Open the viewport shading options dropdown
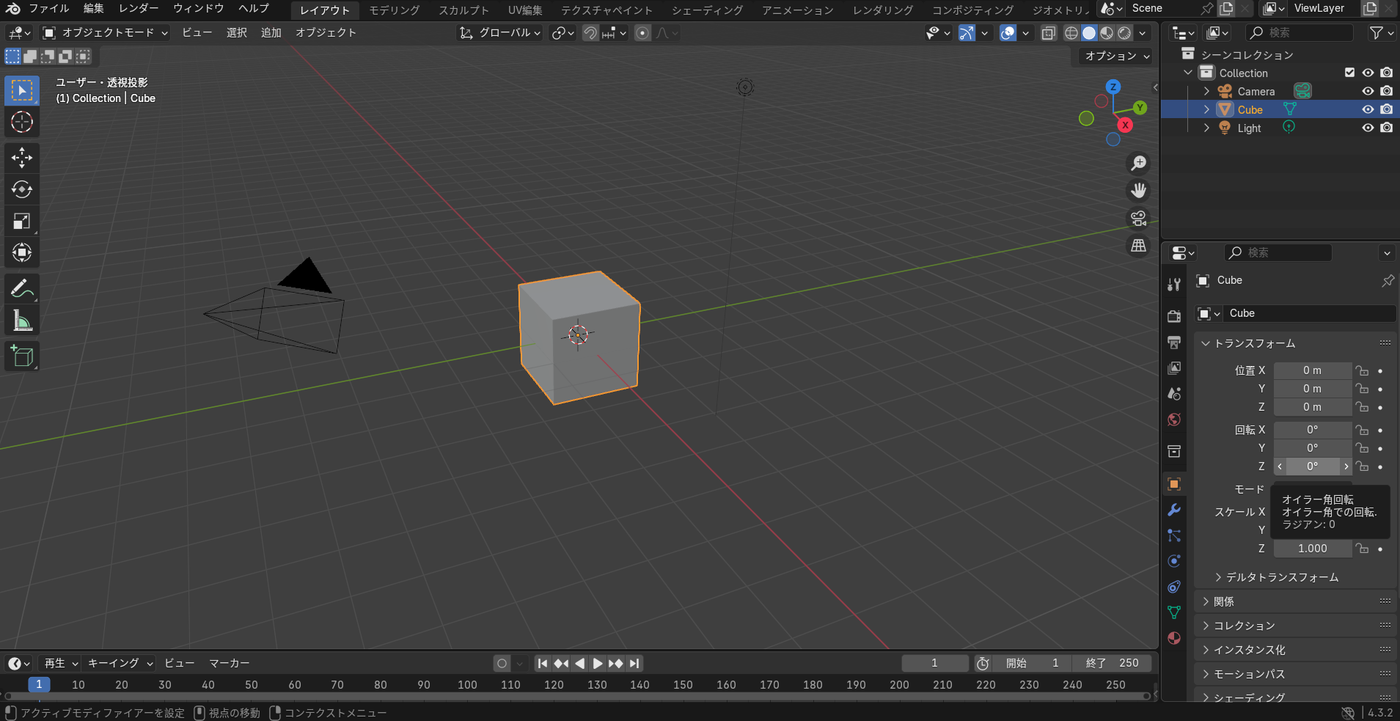Viewport: 1400px width, 721px height. 1142,33
